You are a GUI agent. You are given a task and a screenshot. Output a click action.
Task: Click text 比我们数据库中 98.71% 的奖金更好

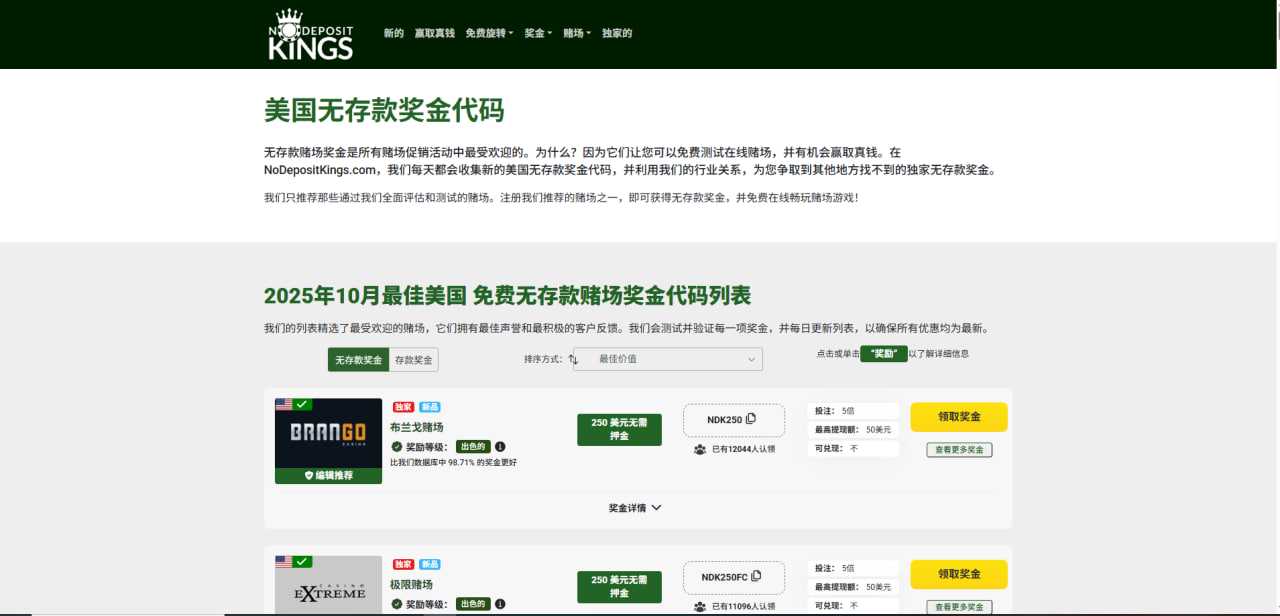(453, 463)
